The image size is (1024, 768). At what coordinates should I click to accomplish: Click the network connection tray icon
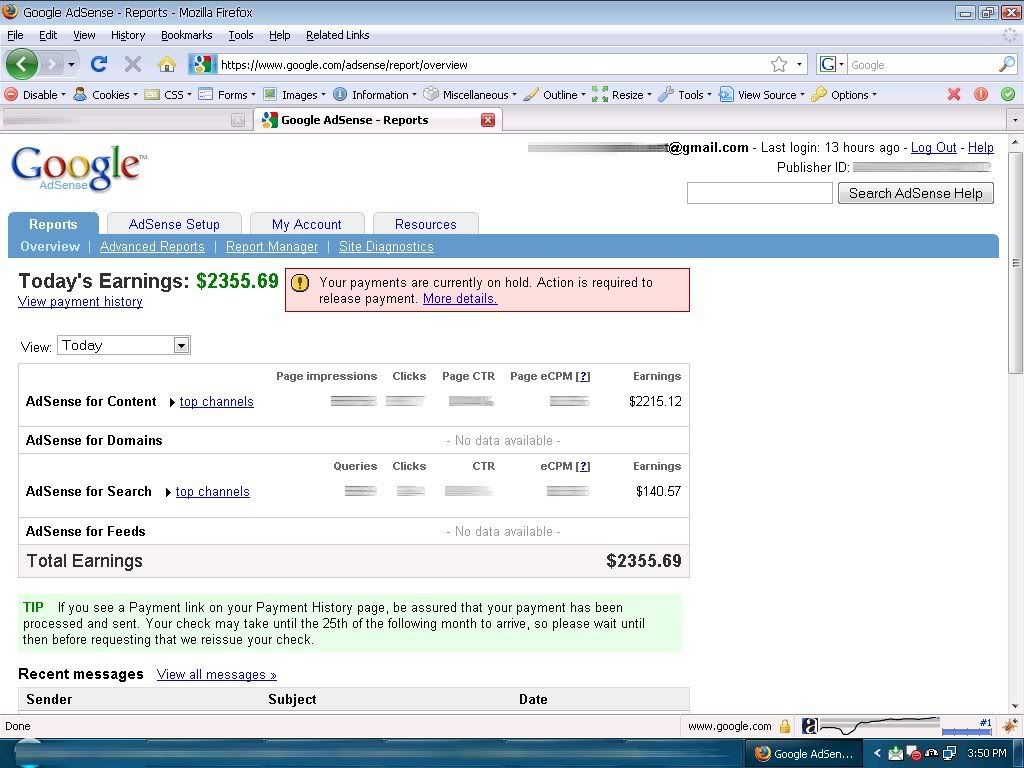point(950,754)
